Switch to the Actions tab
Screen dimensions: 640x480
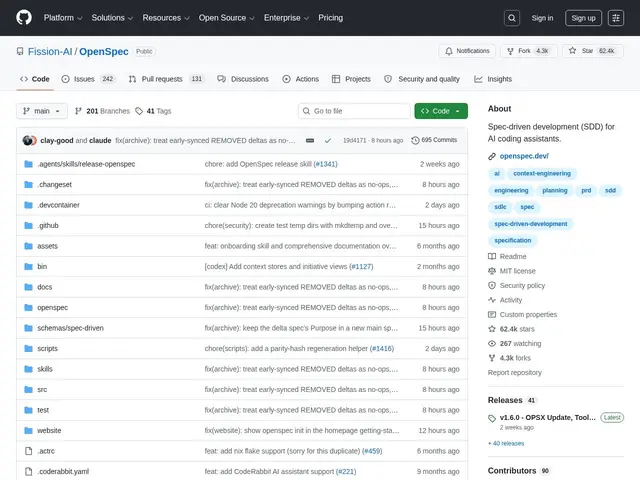tap(300, 79)
